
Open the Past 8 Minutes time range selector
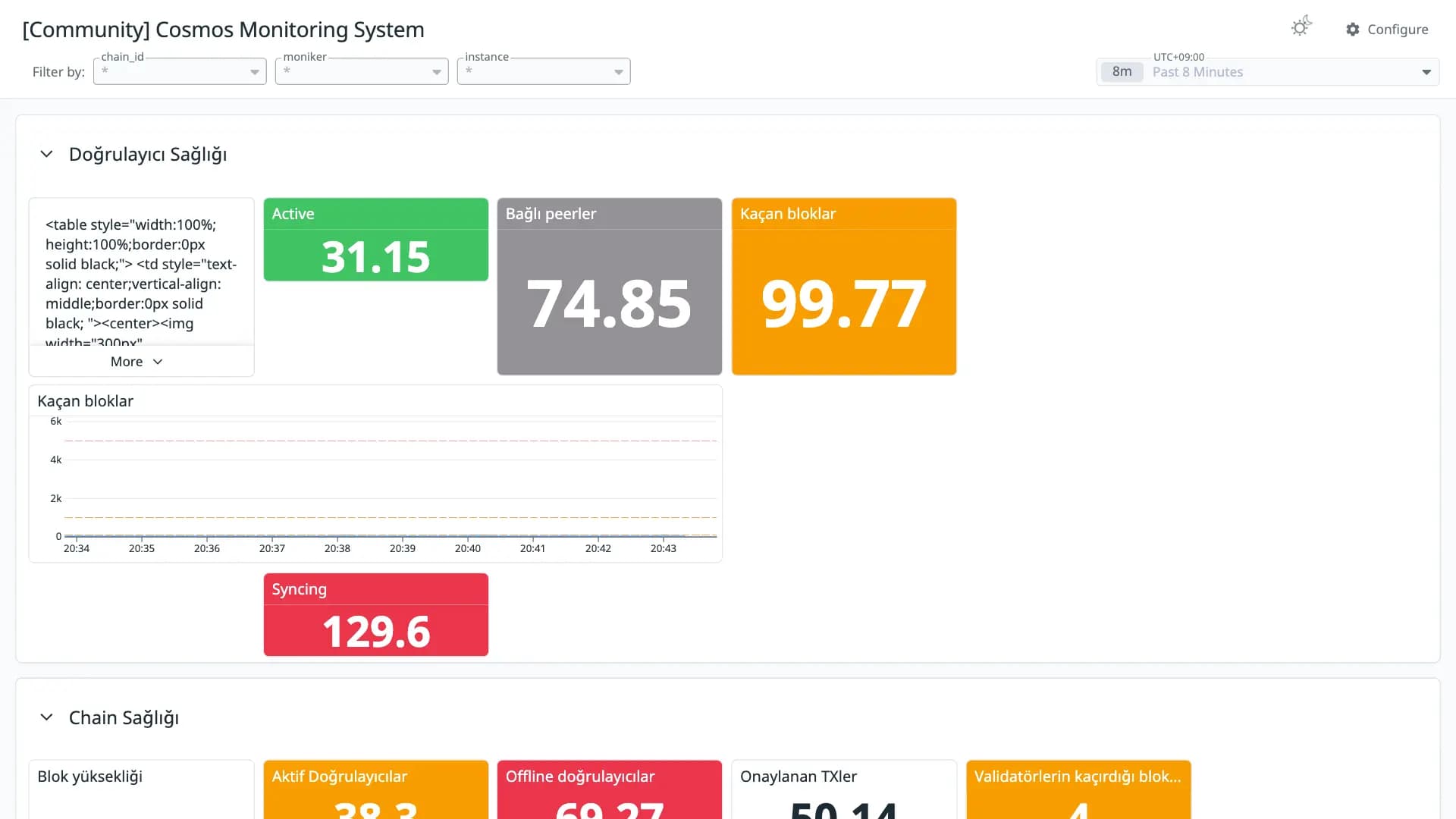click(1268, 72)
